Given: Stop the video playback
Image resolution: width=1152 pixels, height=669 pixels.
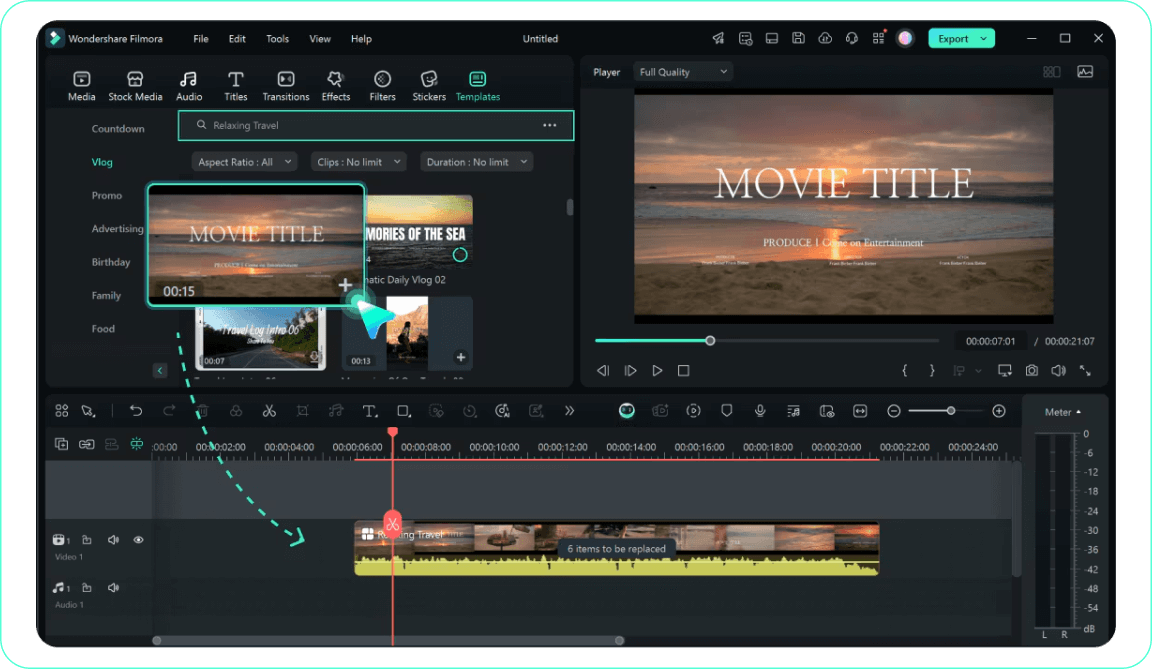Looking at the screenshot, I should click(683, 371).
